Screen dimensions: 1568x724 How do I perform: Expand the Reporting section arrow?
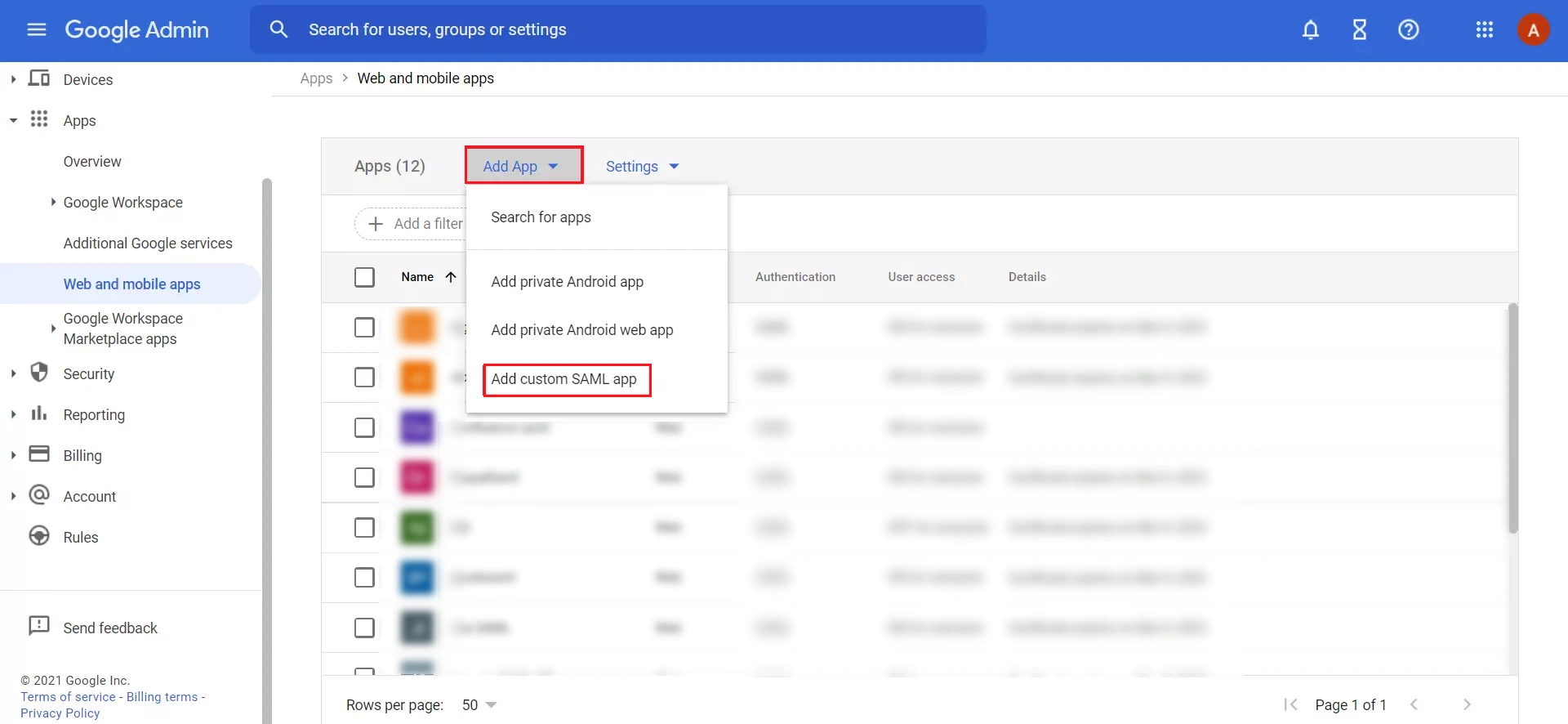click(x=13, y=414)
